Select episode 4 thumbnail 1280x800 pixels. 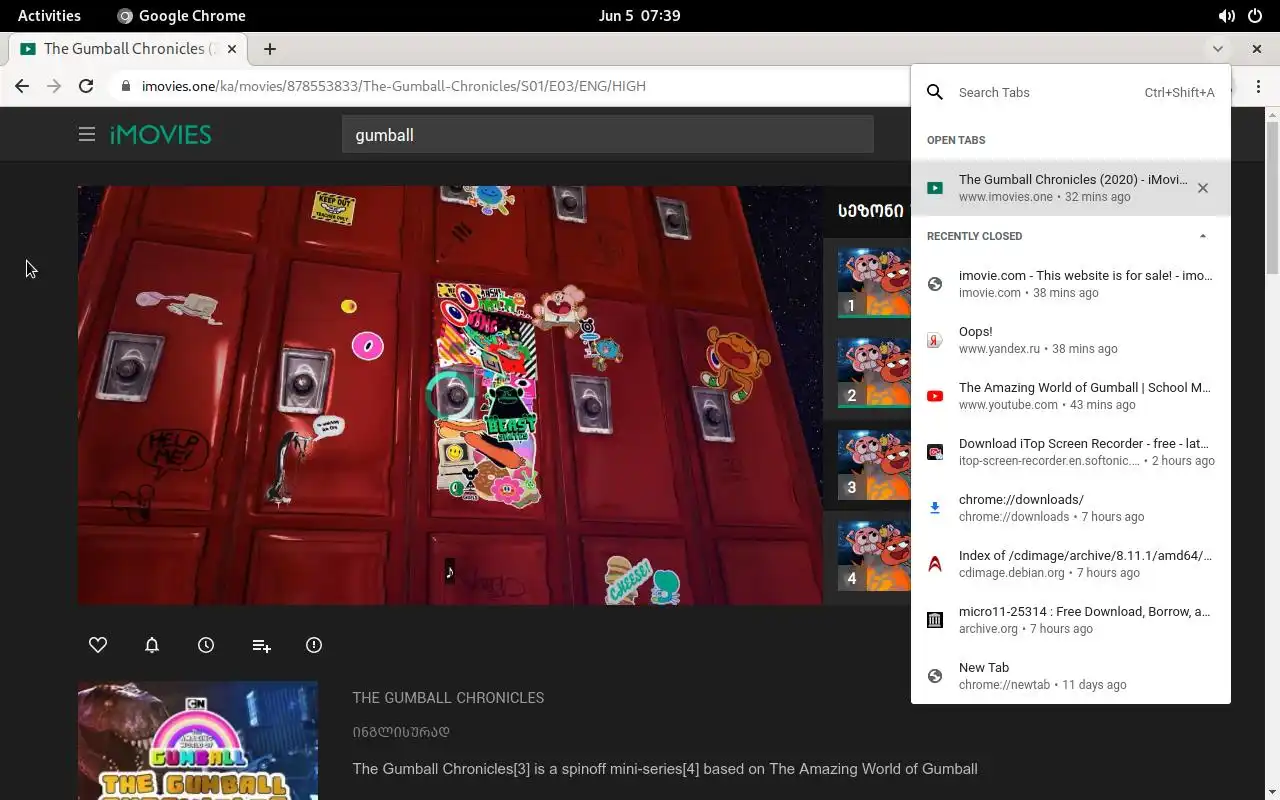pos(874,556)
